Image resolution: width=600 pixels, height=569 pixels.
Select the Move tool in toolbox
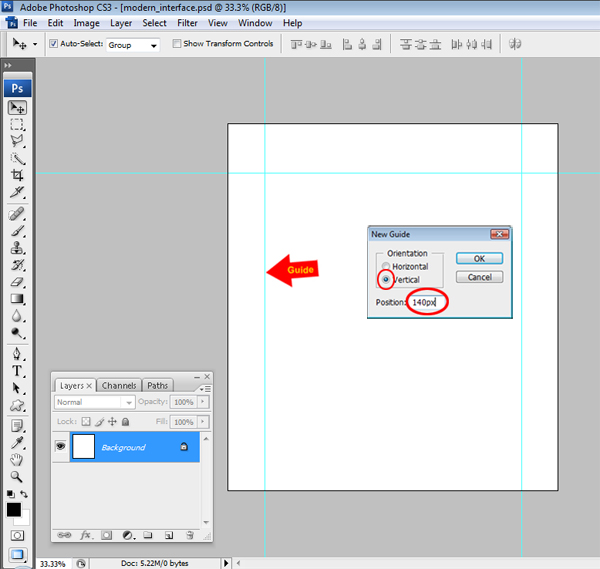(x=17, y=108)
